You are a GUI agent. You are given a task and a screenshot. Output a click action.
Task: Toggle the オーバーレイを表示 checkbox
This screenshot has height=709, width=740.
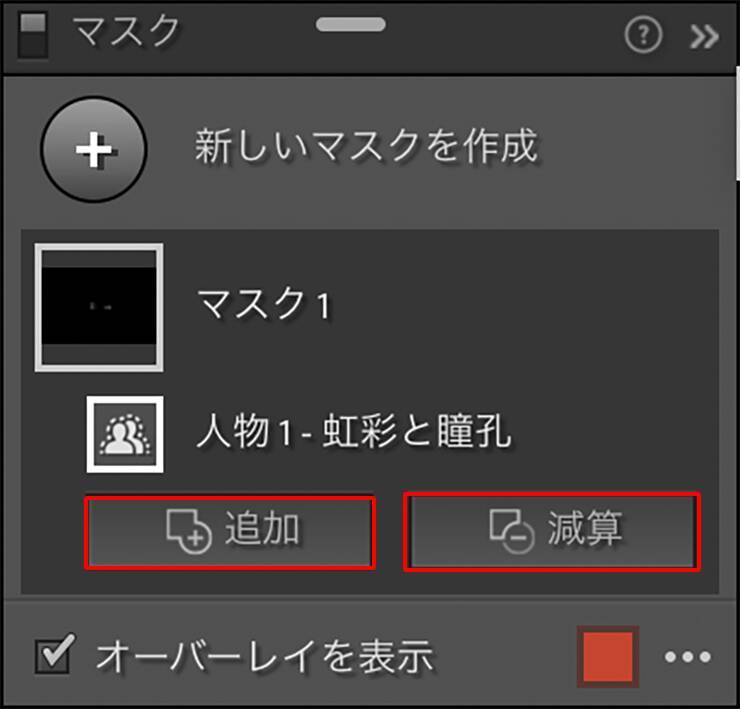coord(55,653)
